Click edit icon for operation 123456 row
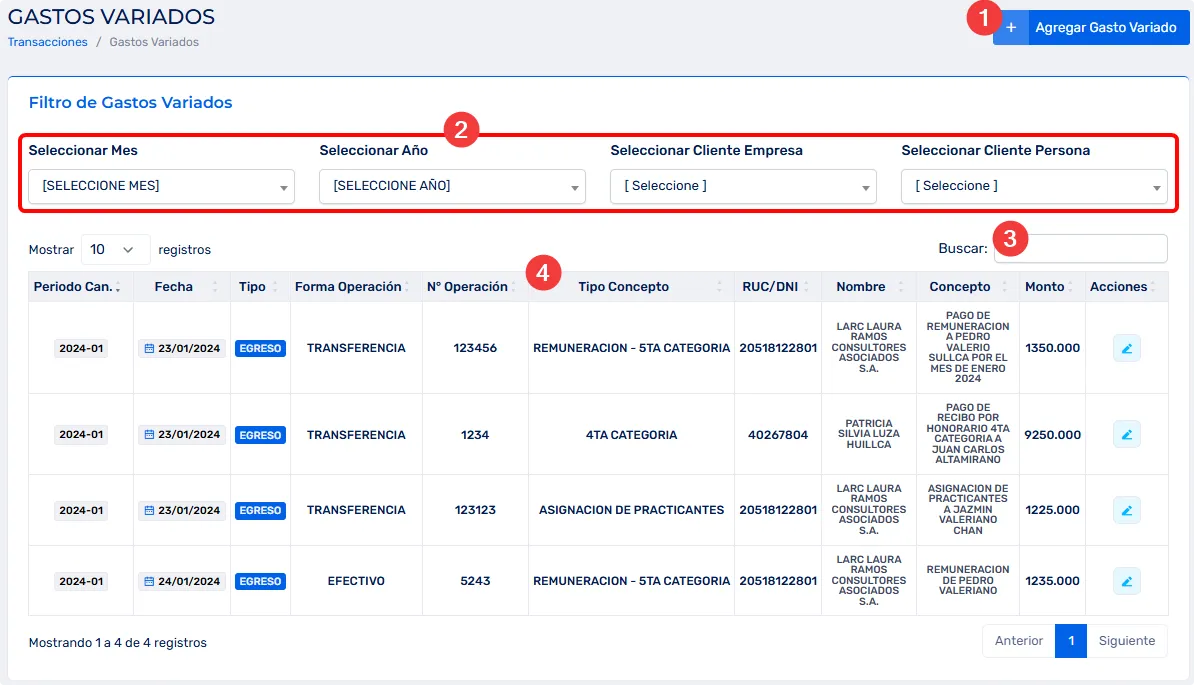The height and width of the screenshot is (685, 1194). coord(1126,348)
